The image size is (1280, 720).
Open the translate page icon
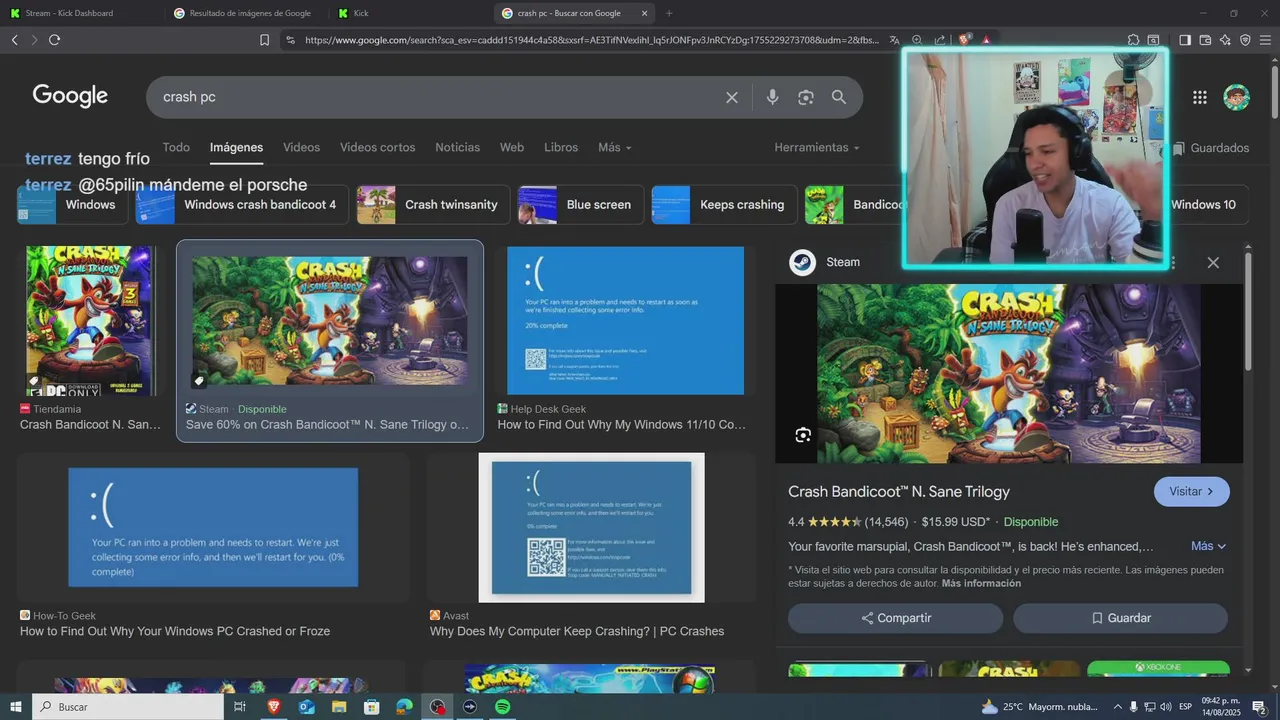894,40
